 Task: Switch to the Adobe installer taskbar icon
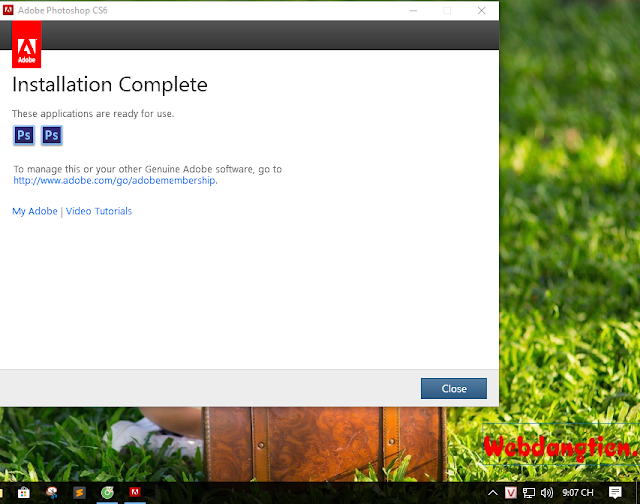click(135, 492)
